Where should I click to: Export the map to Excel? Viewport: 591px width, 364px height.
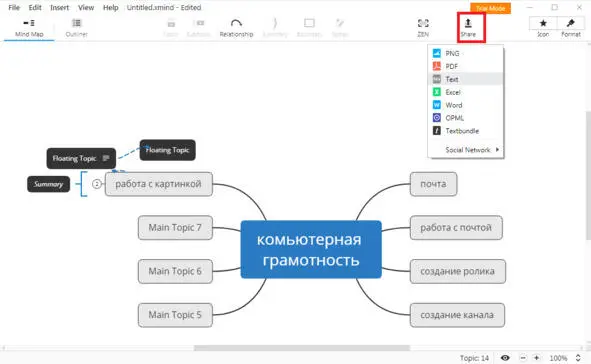click(x=465, y=92)
